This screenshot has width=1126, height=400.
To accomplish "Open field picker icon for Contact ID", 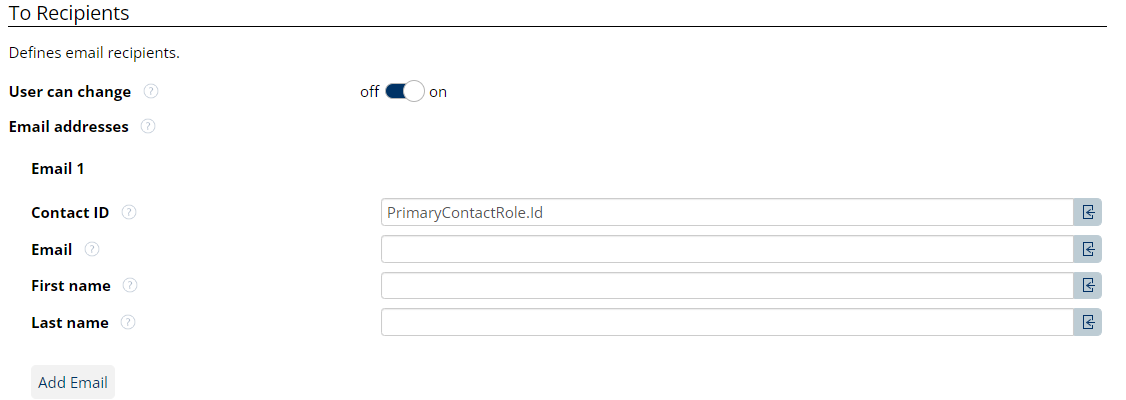I will tap(1088, 213).
